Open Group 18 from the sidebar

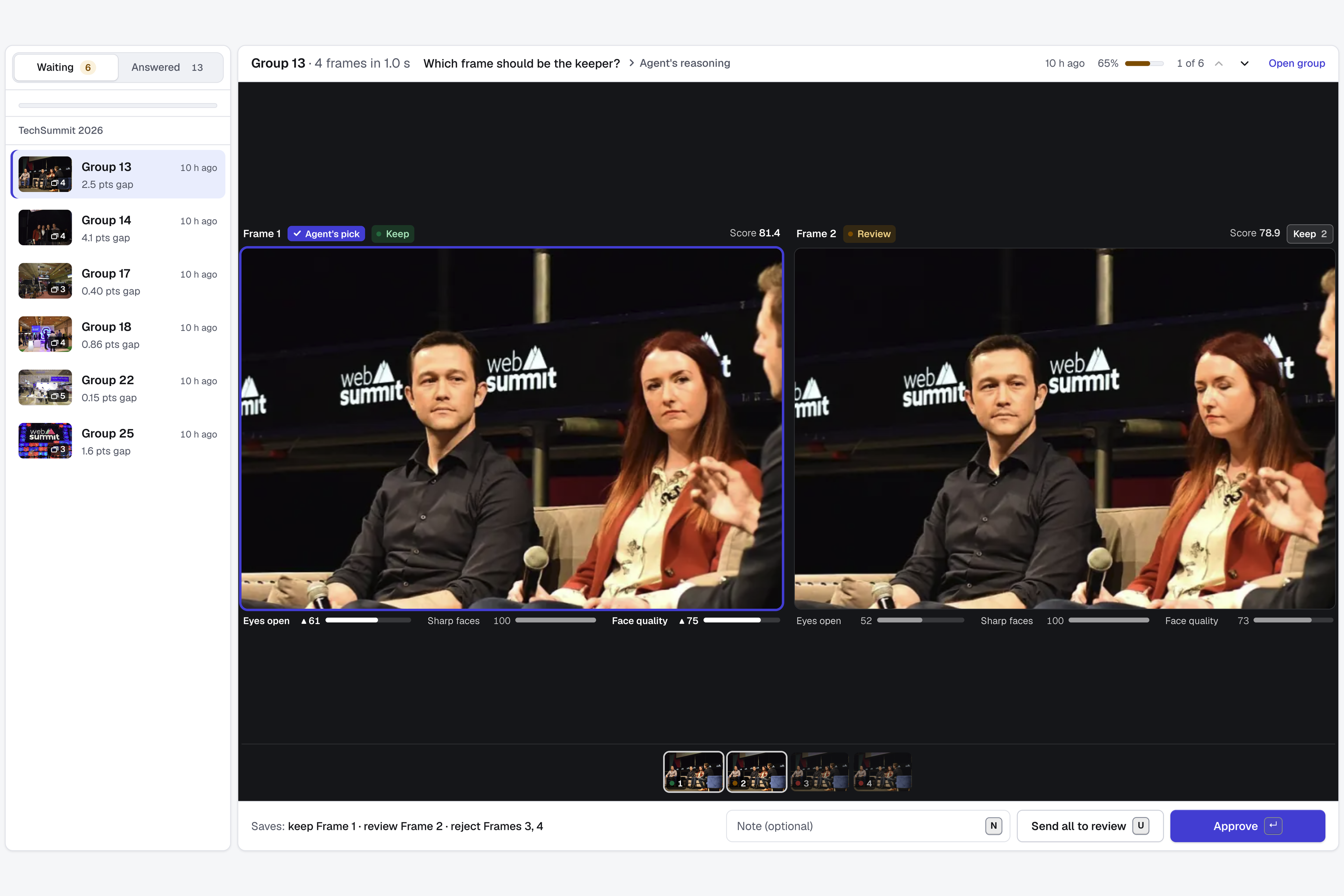[x=118, y=334]
